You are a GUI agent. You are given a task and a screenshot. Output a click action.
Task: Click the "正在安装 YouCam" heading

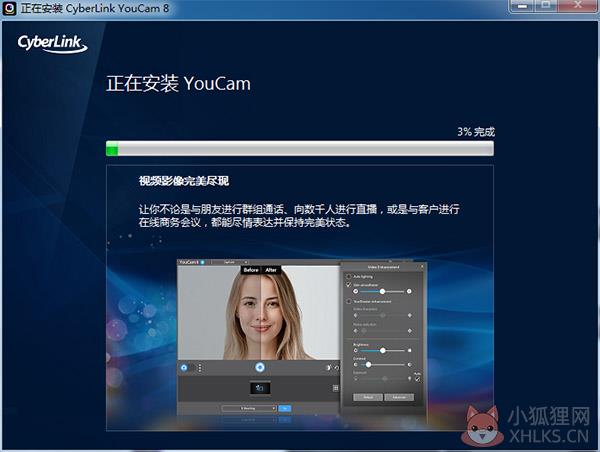click(178, 83)
